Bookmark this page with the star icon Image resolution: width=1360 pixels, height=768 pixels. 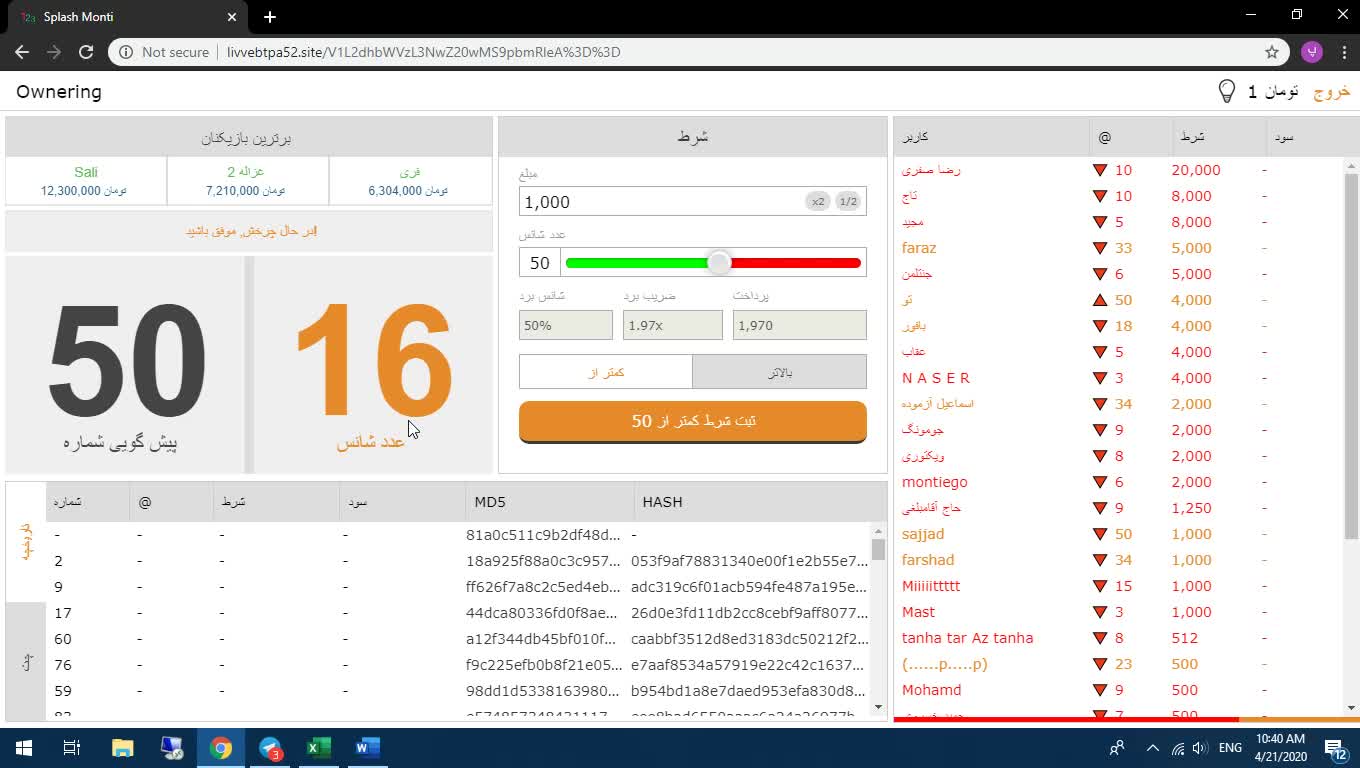tap(1272, 52)
